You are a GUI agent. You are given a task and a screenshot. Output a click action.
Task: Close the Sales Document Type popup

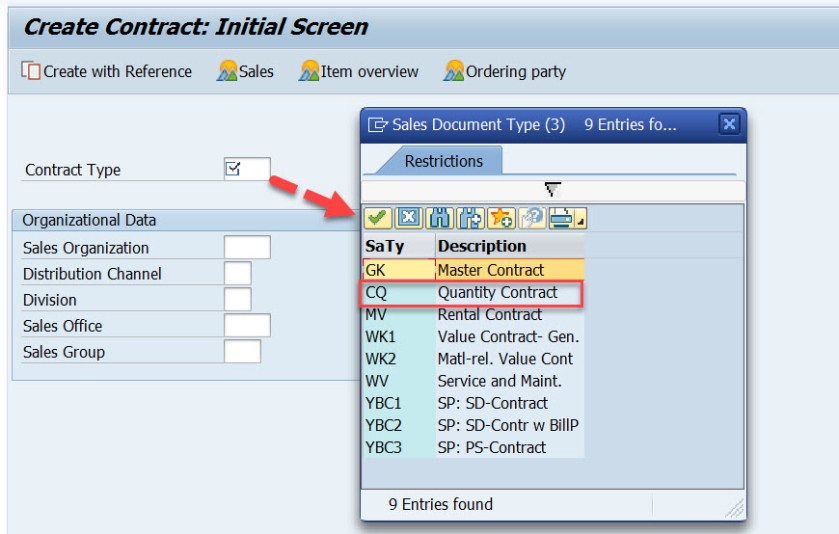(x=729, y=125)
